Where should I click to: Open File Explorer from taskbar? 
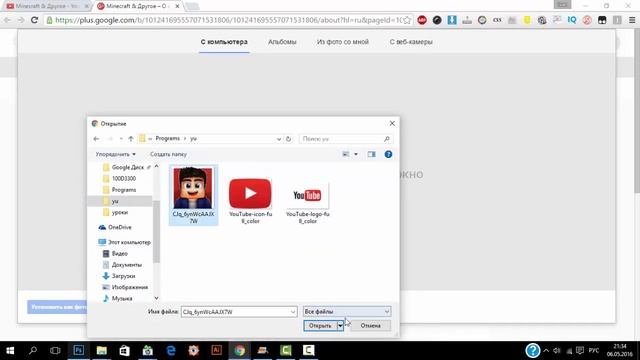pyautogui.click(x=102, y=351)
